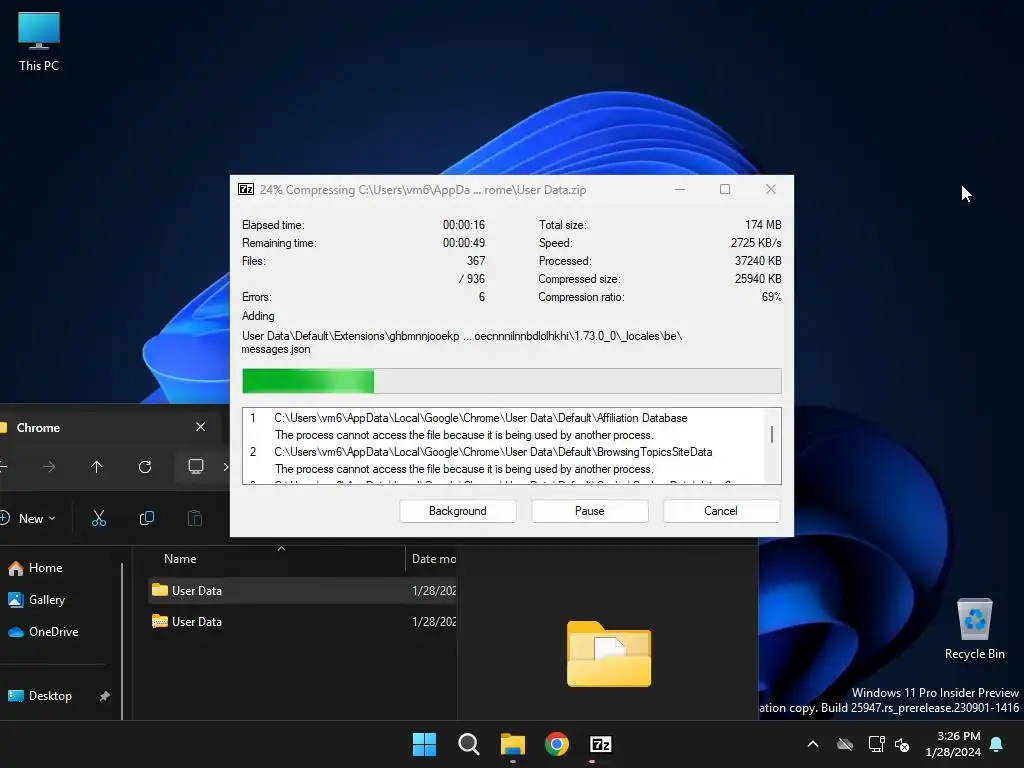Screen dimensions: 1024x768
Task: Open the clock showing 3:26 PM
Action: (x=953, y=744)
